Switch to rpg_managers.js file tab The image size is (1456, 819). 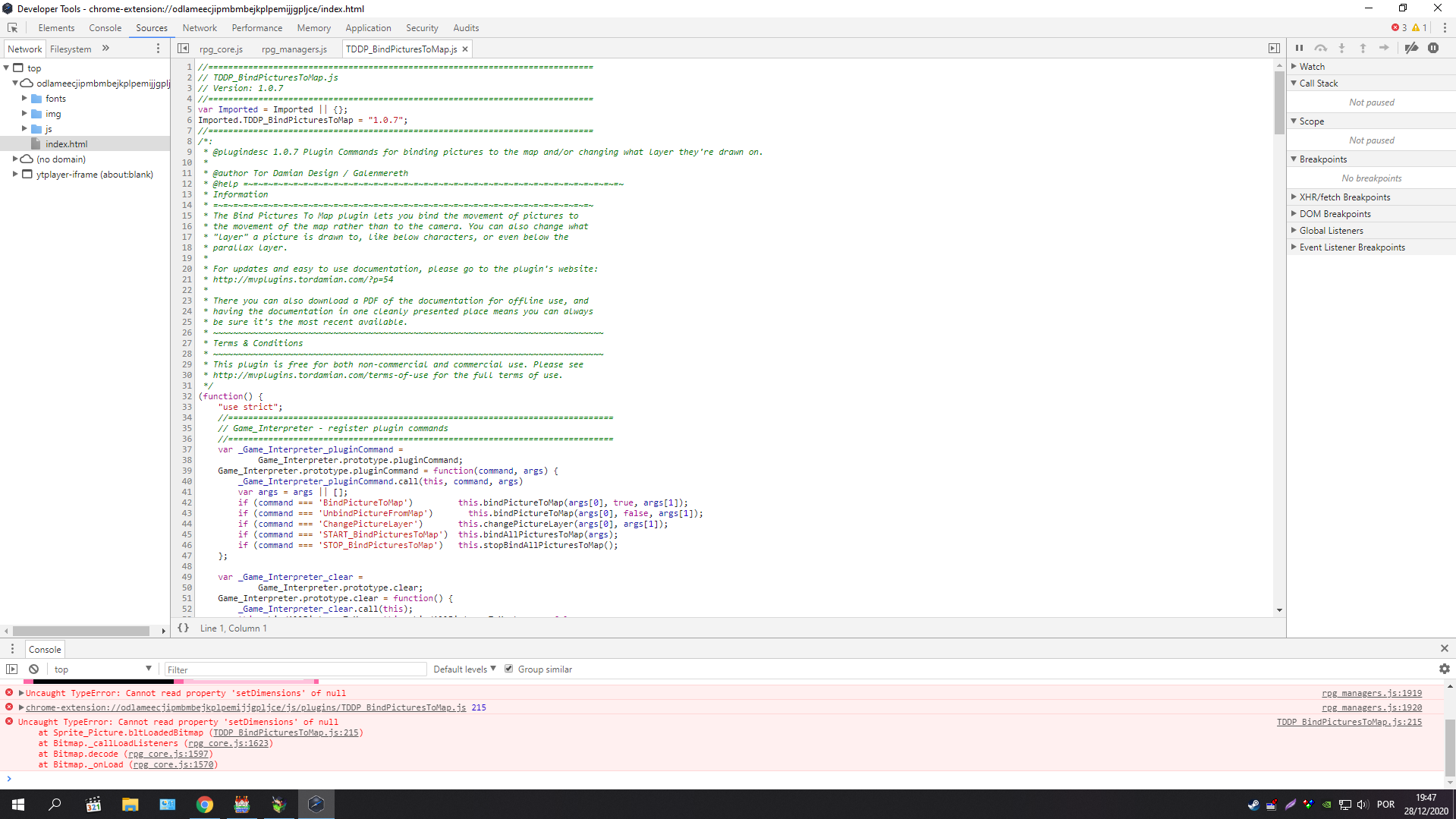(x=294, y=49)
